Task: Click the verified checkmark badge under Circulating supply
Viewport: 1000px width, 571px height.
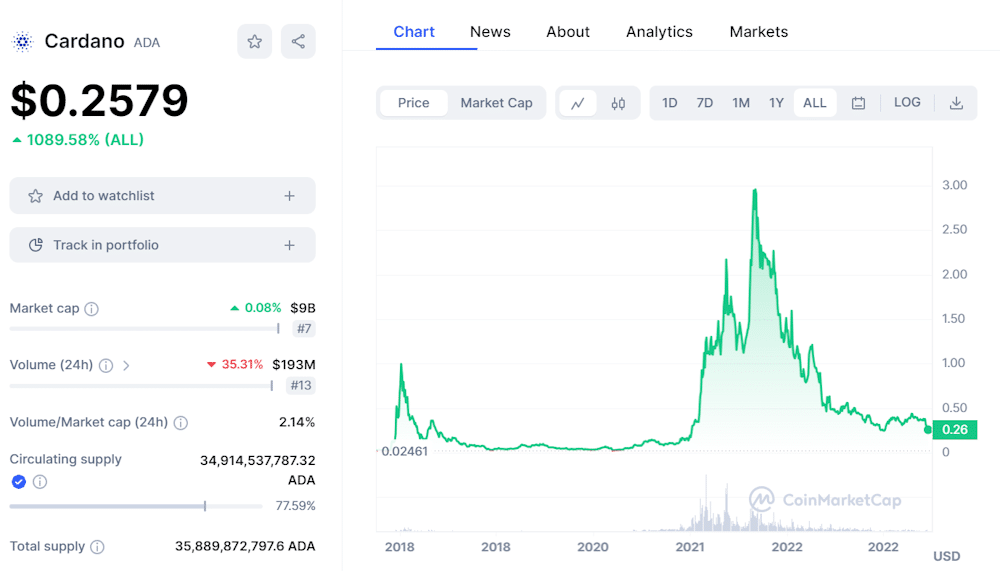Action: (x=18, y=482)
